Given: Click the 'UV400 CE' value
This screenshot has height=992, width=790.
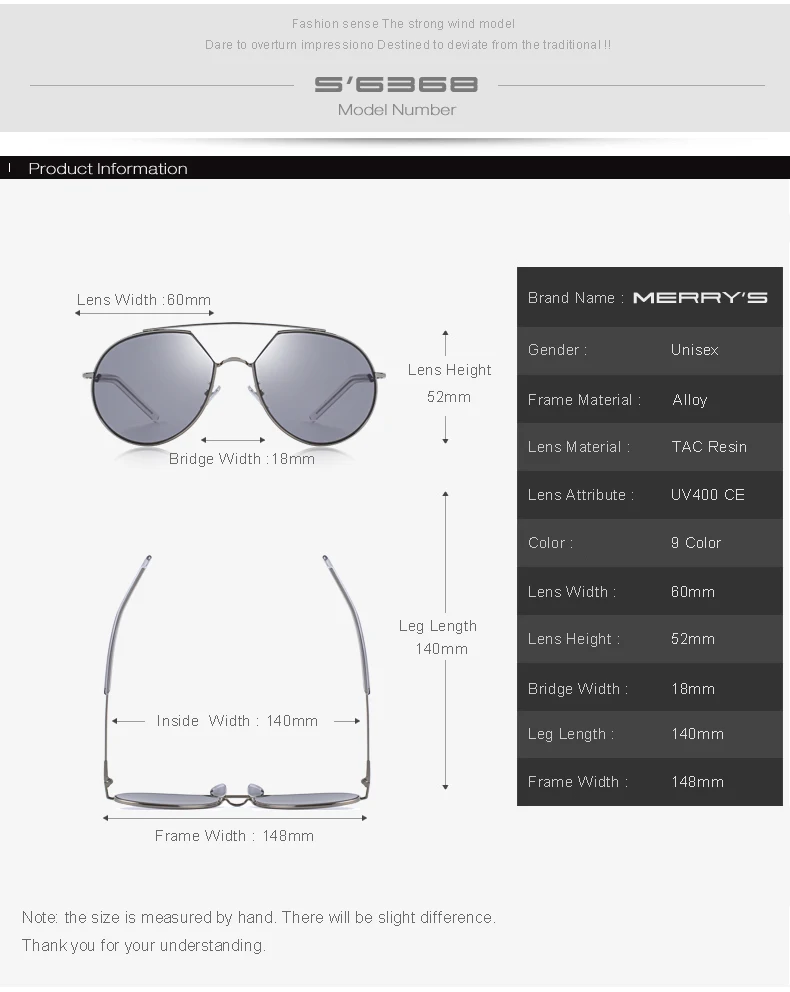Looking at the screenshot, I should coord(708,495).
